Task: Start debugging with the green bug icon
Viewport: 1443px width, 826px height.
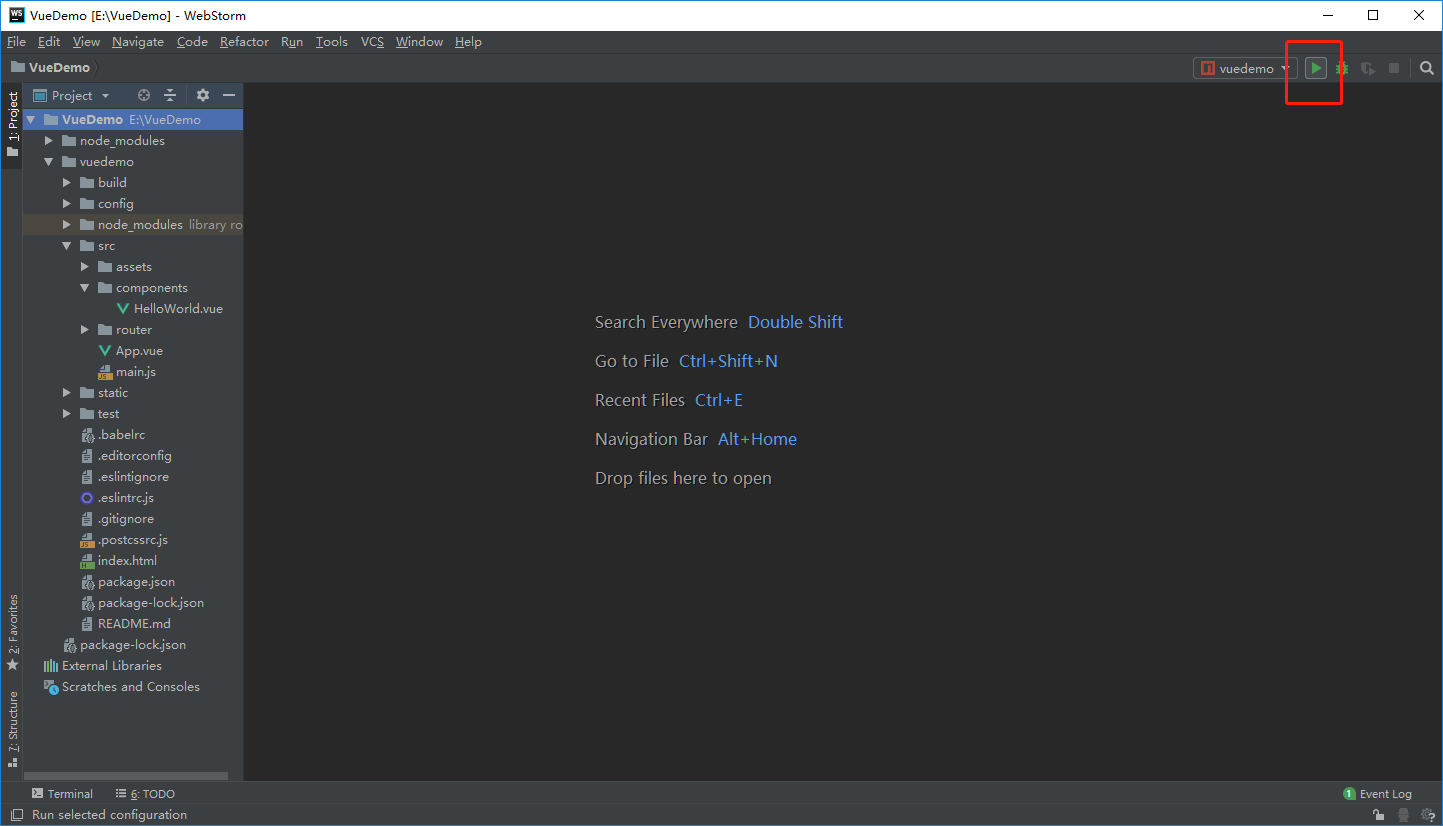Action: click(1342, 68)
